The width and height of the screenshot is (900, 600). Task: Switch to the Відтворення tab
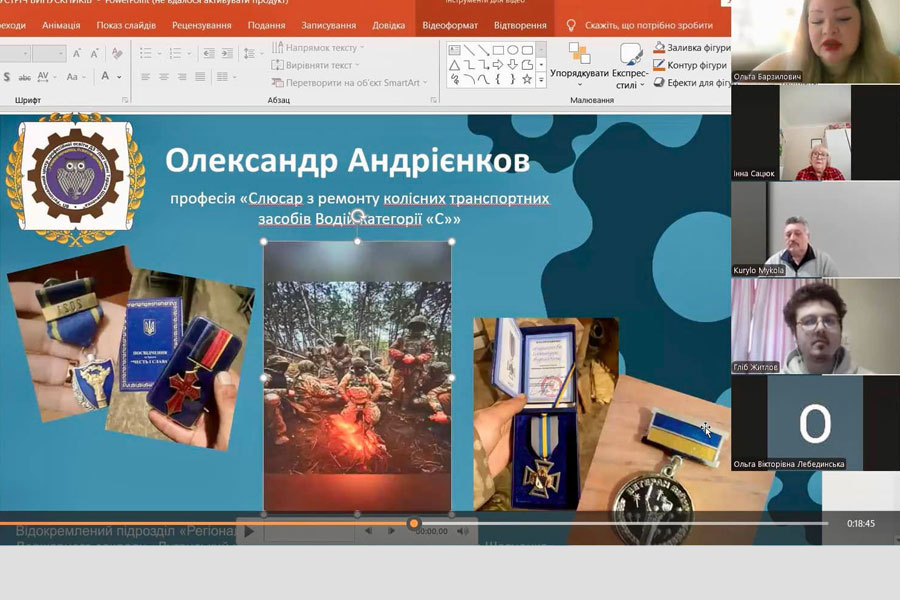520,25
